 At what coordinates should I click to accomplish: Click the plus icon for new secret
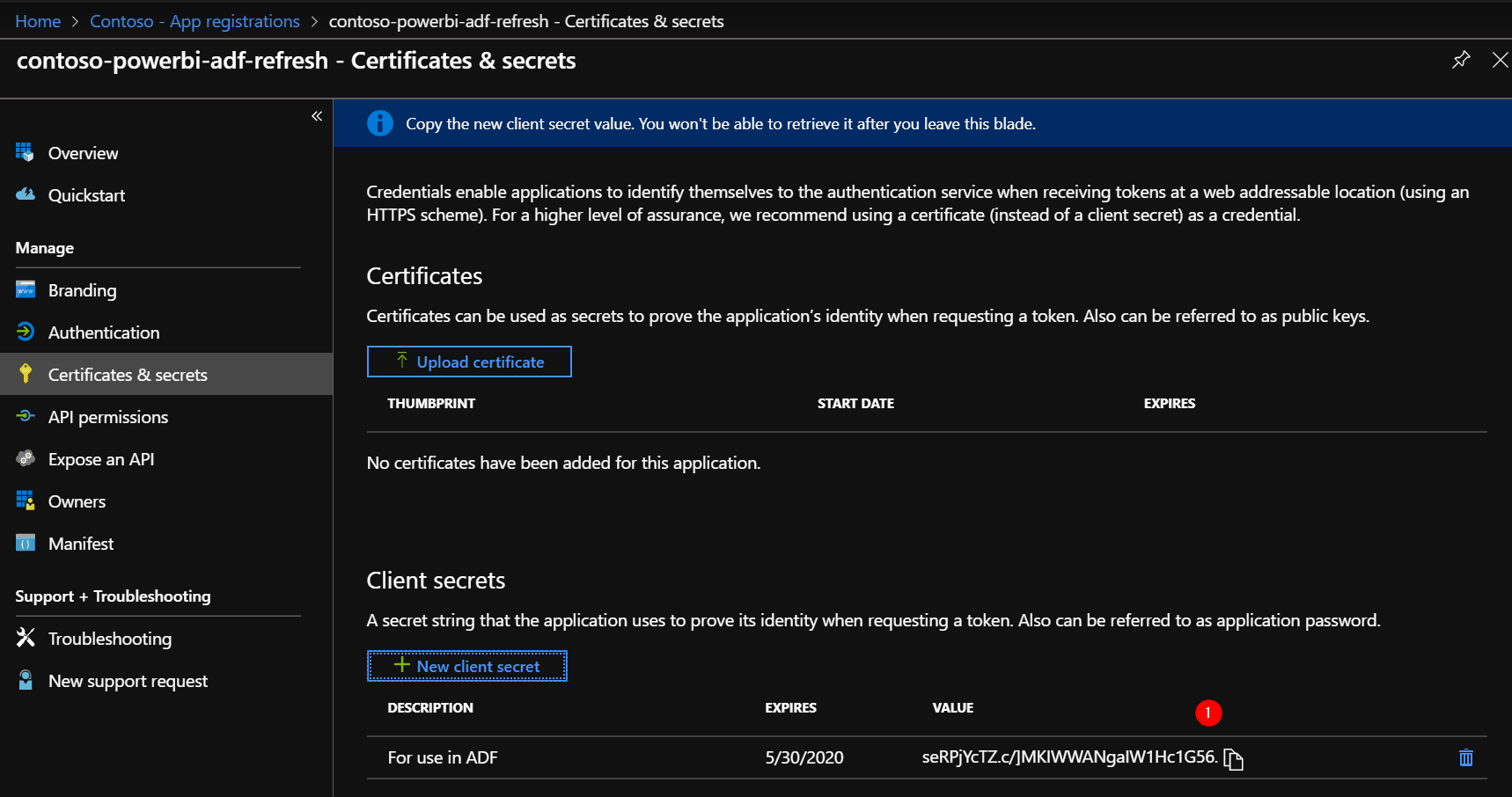point(402,665)
